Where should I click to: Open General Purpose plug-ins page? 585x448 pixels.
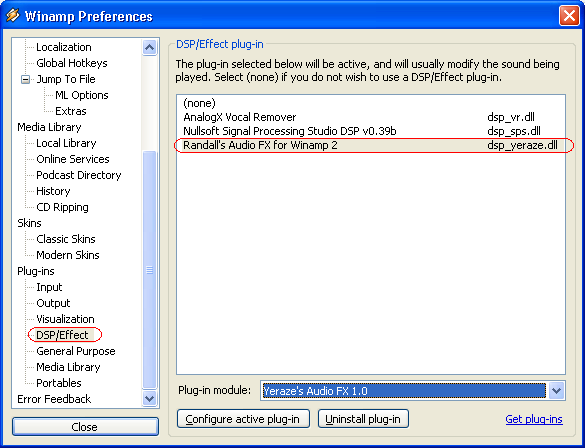point(76,351)
